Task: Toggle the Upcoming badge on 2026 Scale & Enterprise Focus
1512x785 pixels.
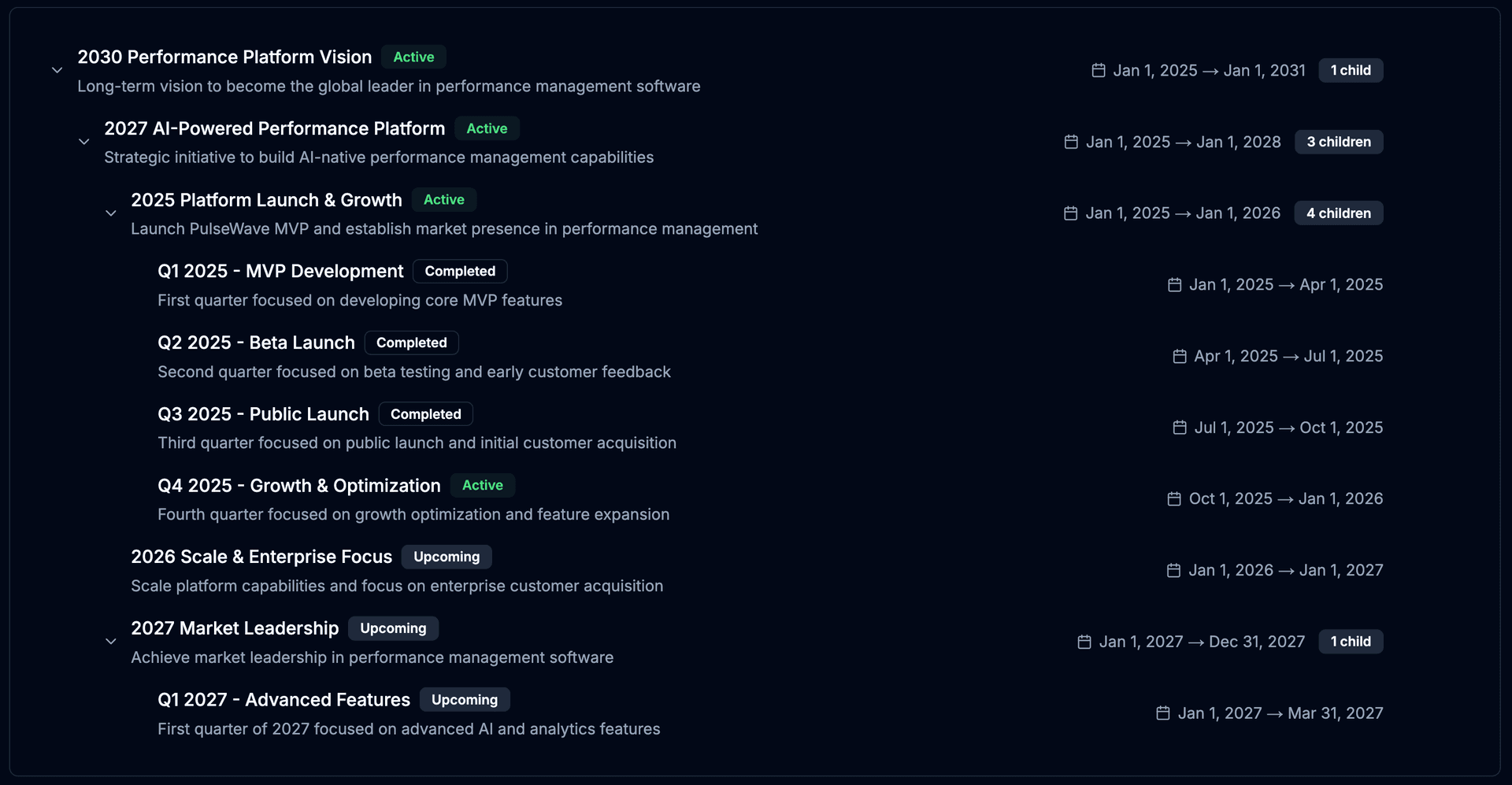Action: pyautogui.click(x=447, y=557)
